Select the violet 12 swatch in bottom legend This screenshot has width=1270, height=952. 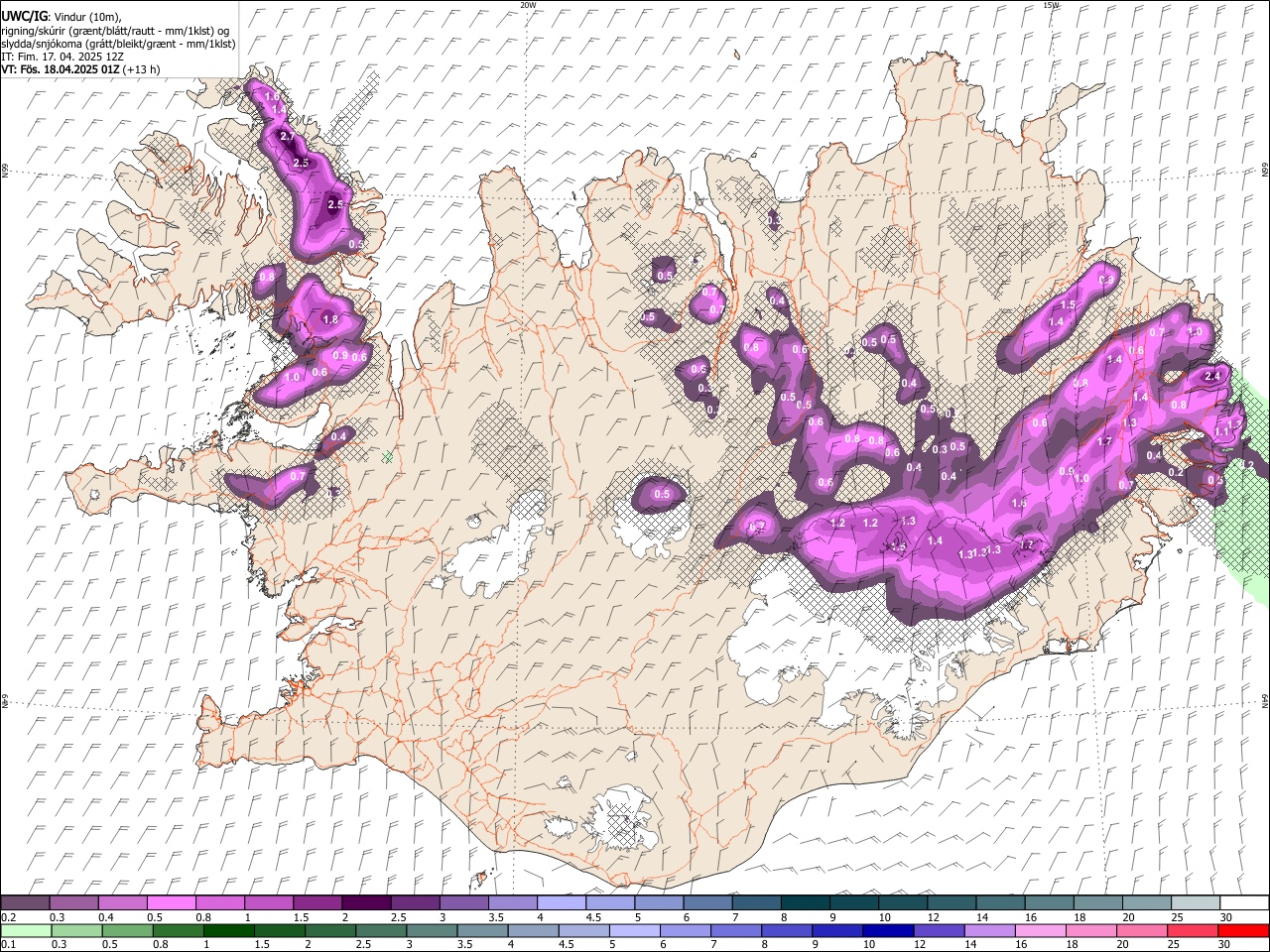point(939,931)
